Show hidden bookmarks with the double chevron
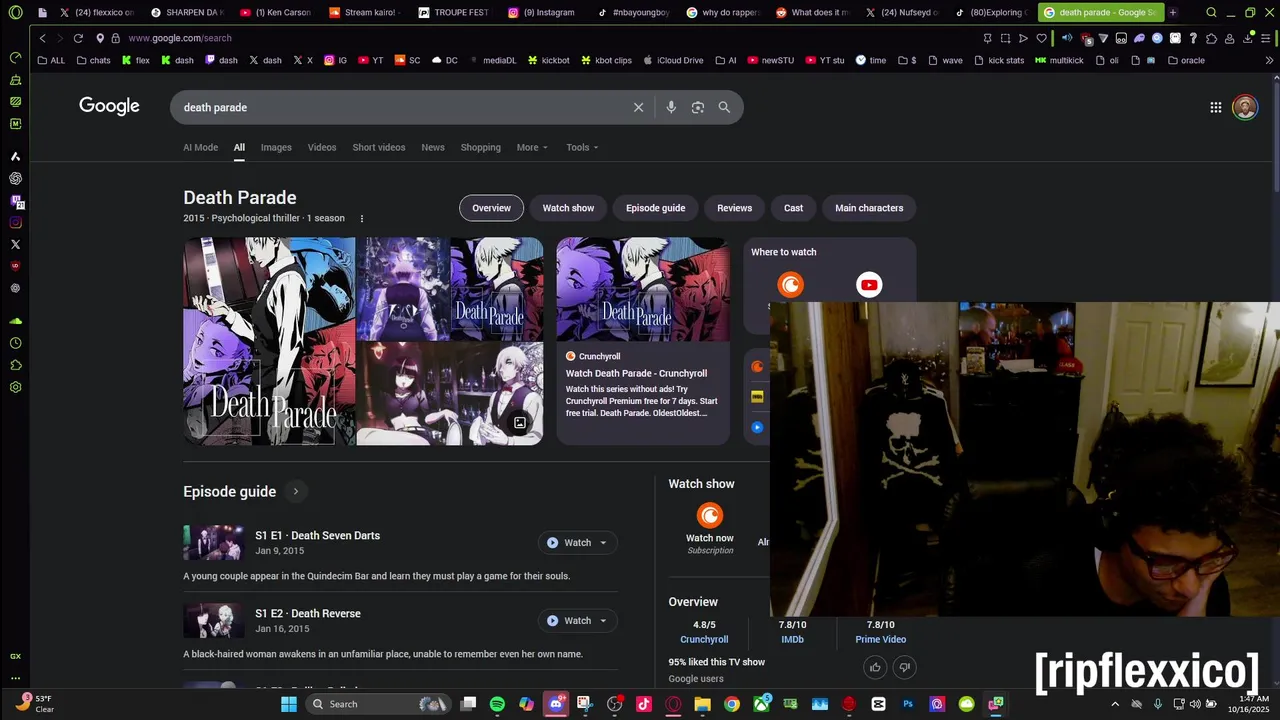 pos(1270,60)
